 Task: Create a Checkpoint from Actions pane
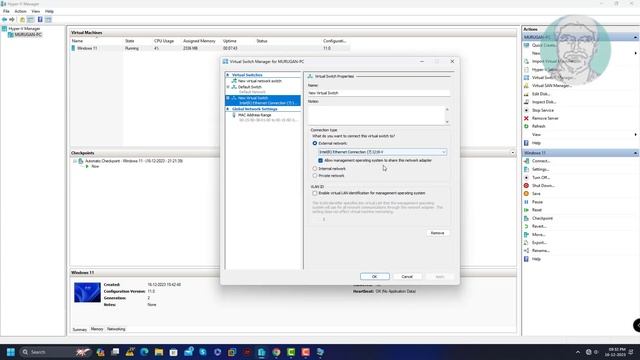click(542, 218)
